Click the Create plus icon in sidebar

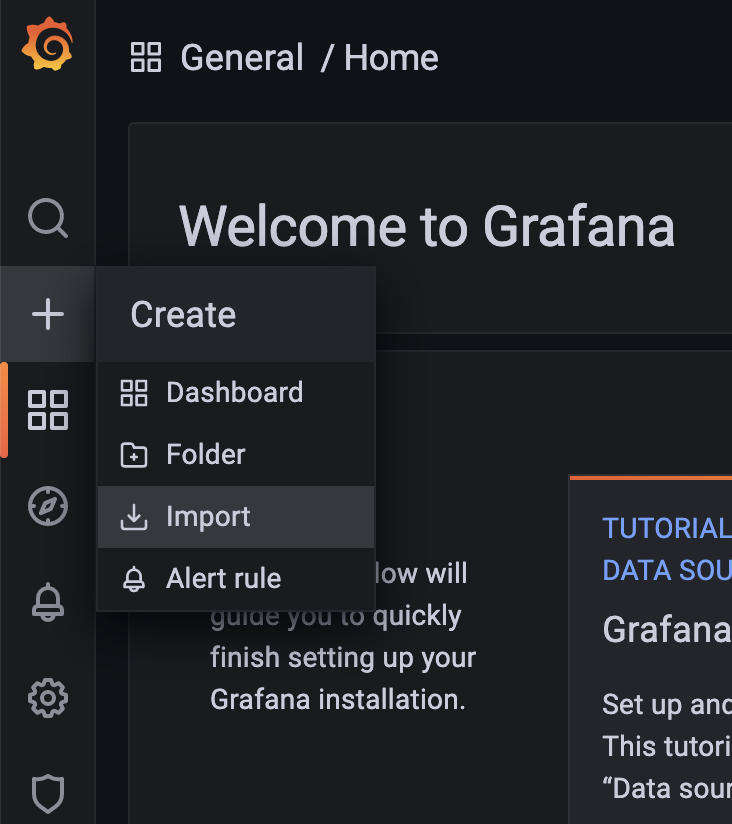coord(48,314)
